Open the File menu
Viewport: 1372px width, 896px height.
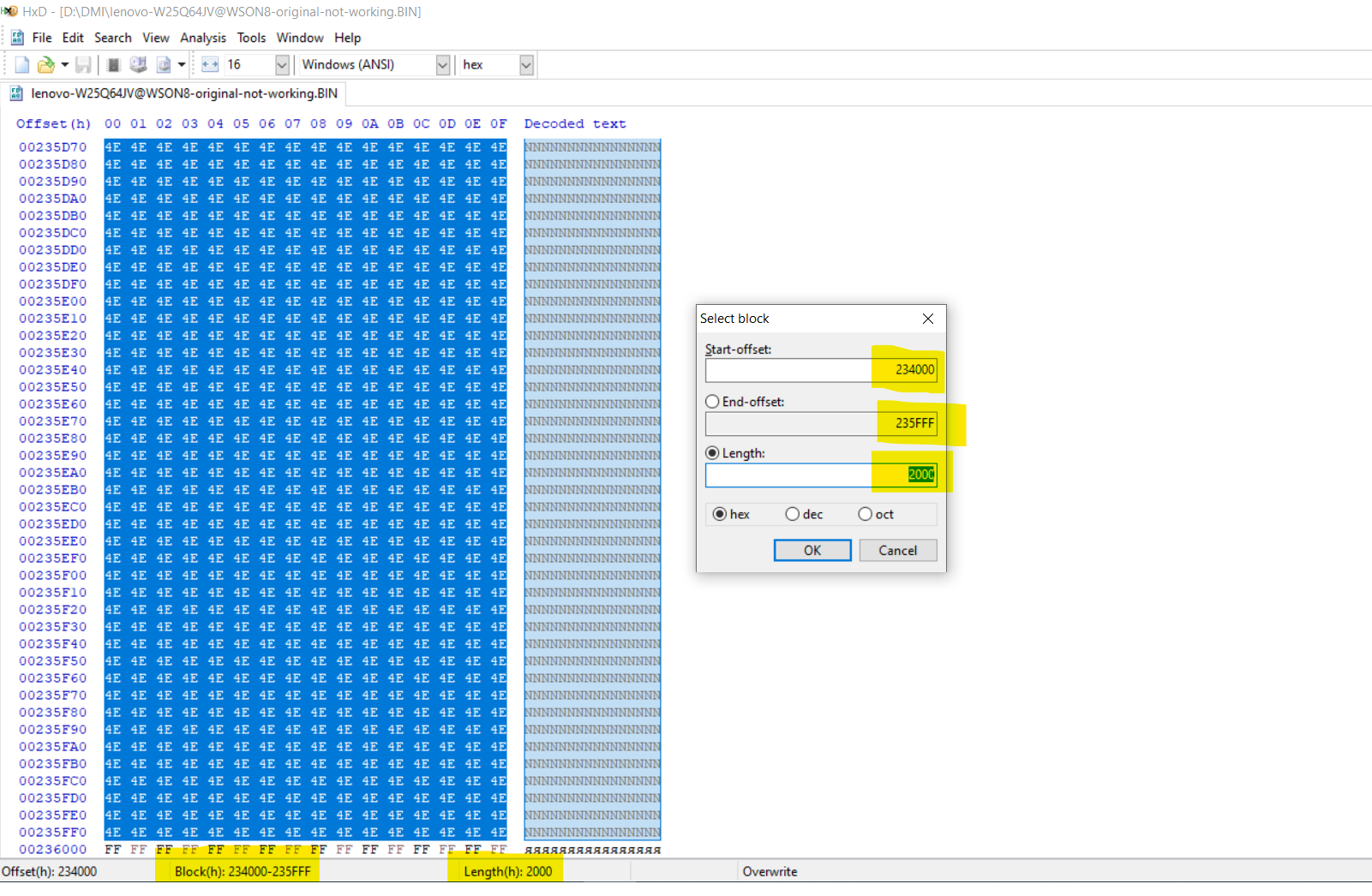pyautogui.click(x=42, y=38)
